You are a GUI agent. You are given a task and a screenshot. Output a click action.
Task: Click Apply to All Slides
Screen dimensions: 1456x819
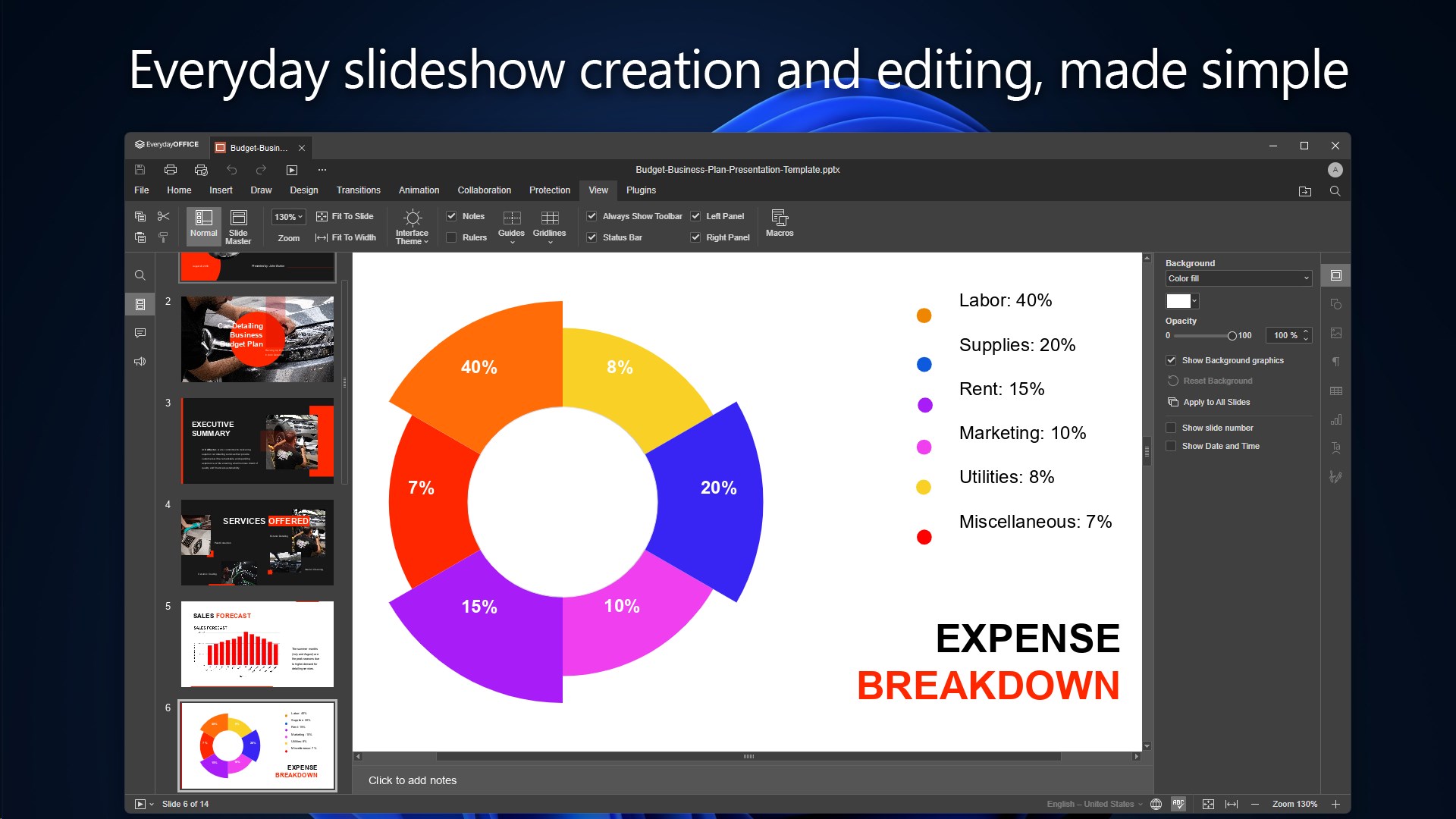pos(1209,402)
